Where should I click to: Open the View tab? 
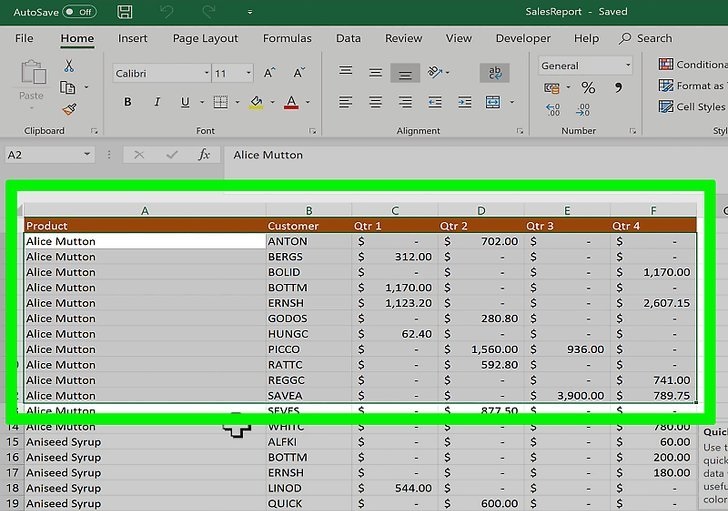point(459,38)
